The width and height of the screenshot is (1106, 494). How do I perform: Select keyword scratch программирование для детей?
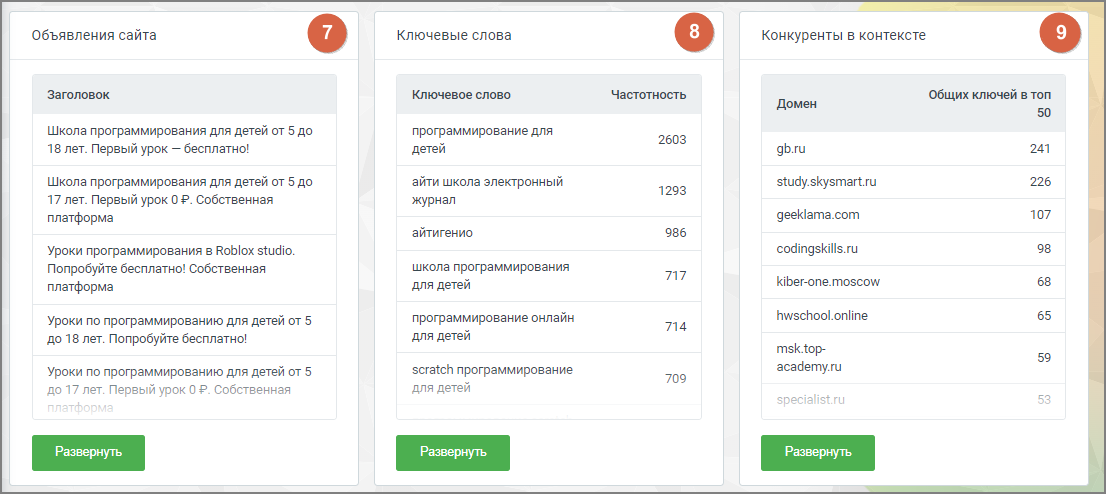(492, 378)
